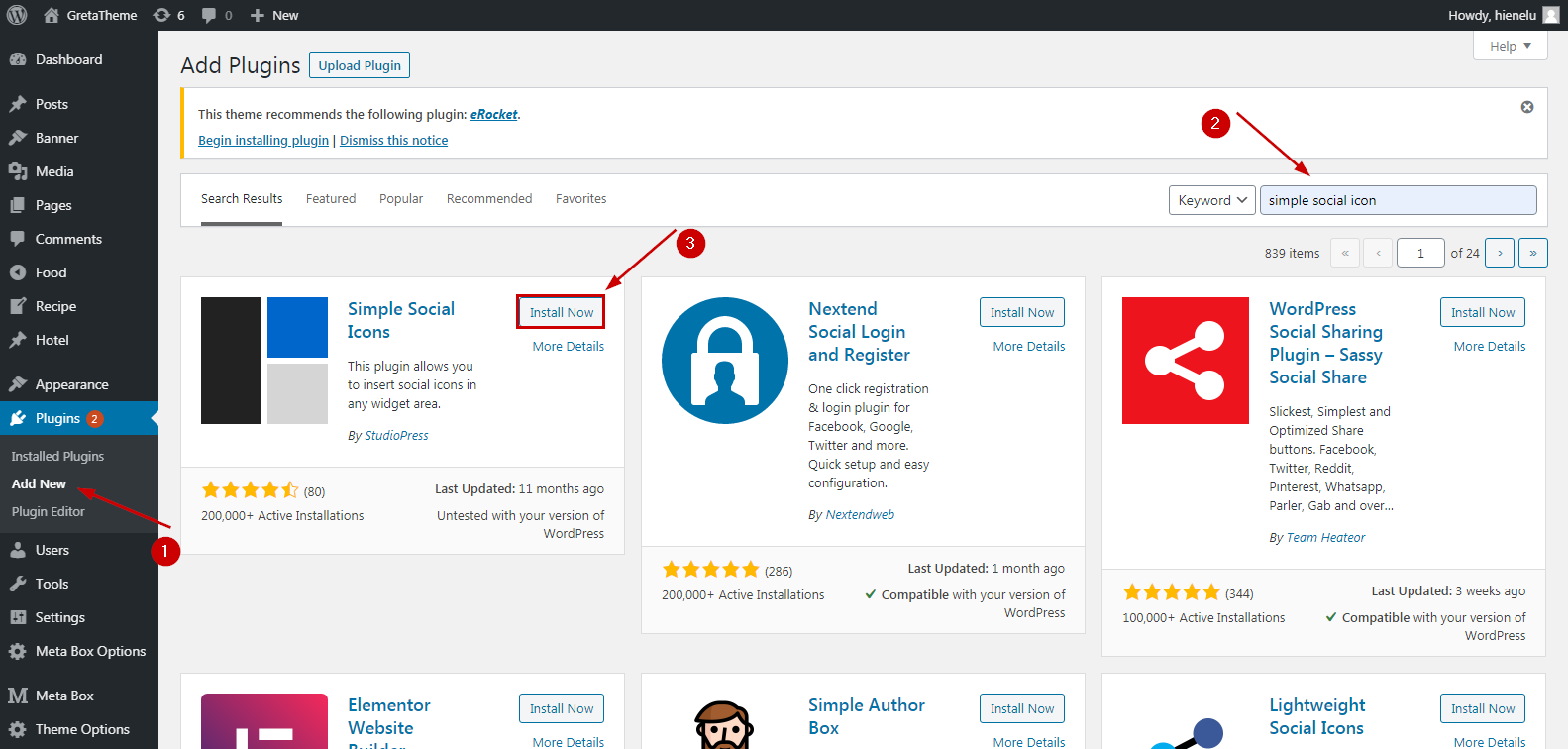Open the GretaTheme site home icon

click(52, 15)
